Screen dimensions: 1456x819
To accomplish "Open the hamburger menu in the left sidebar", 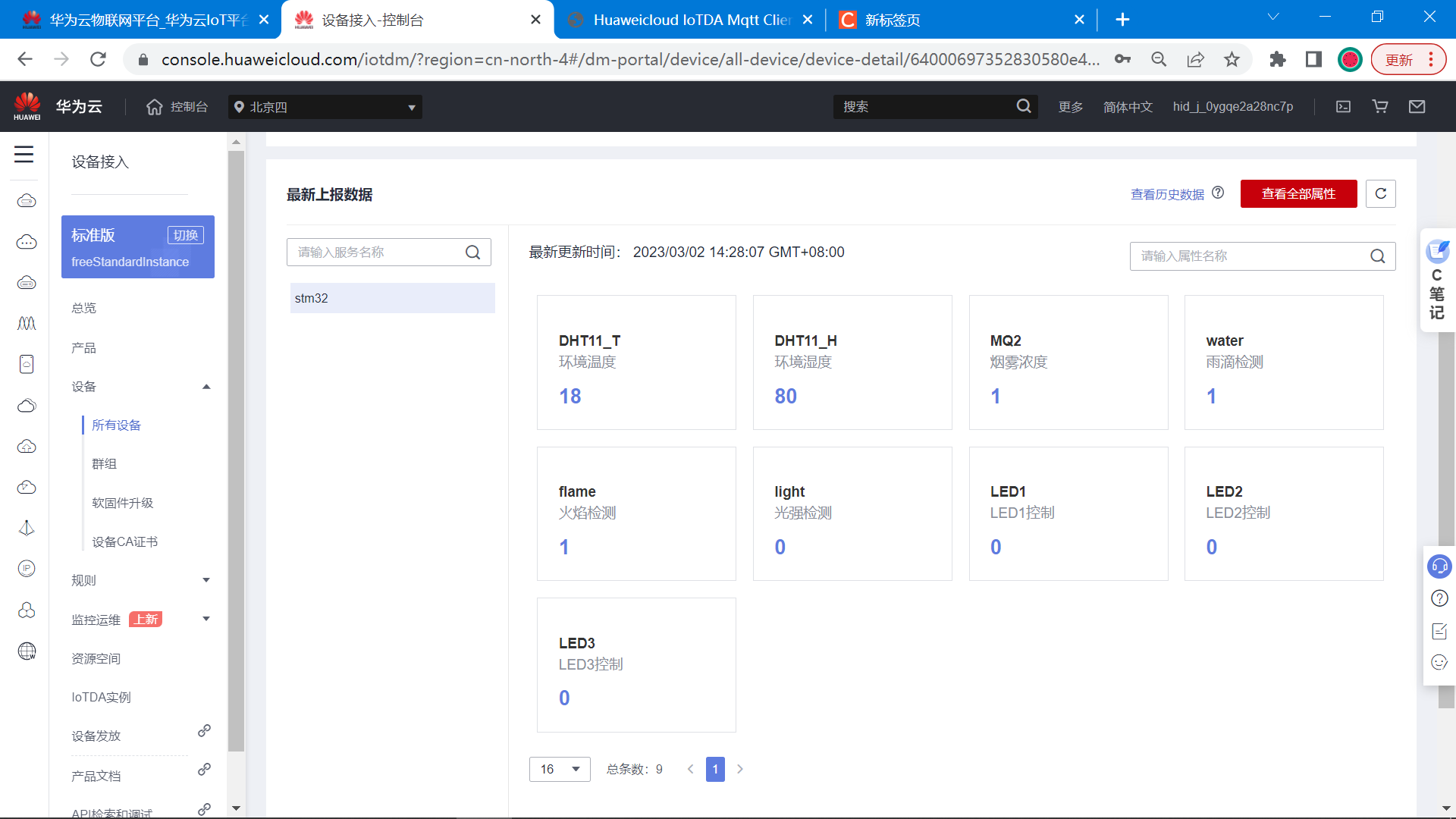I will (24, 155).
